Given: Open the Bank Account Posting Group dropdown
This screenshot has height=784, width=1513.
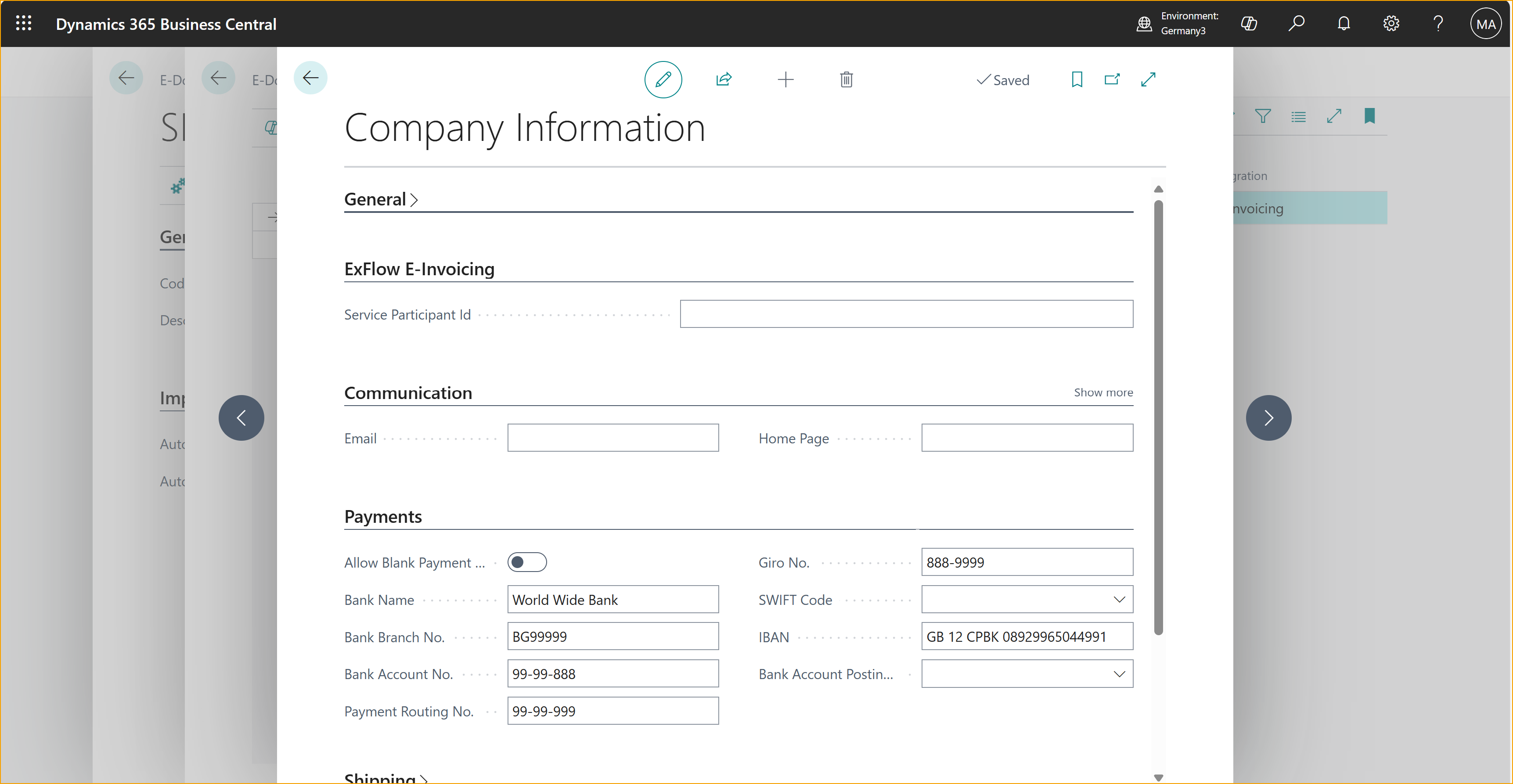Looking at the screenshot, I should [x=1120, y=673].
